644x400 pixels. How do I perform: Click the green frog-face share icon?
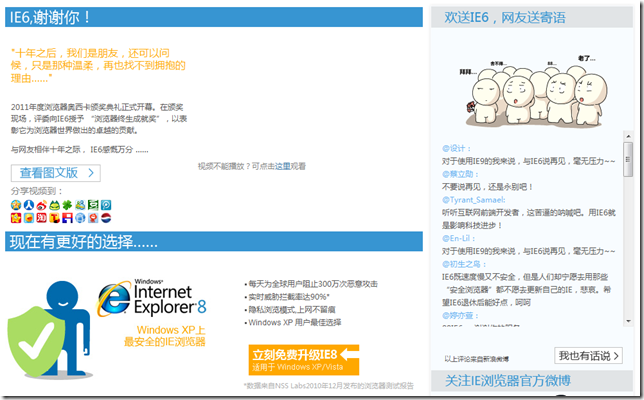pos(55,205)
